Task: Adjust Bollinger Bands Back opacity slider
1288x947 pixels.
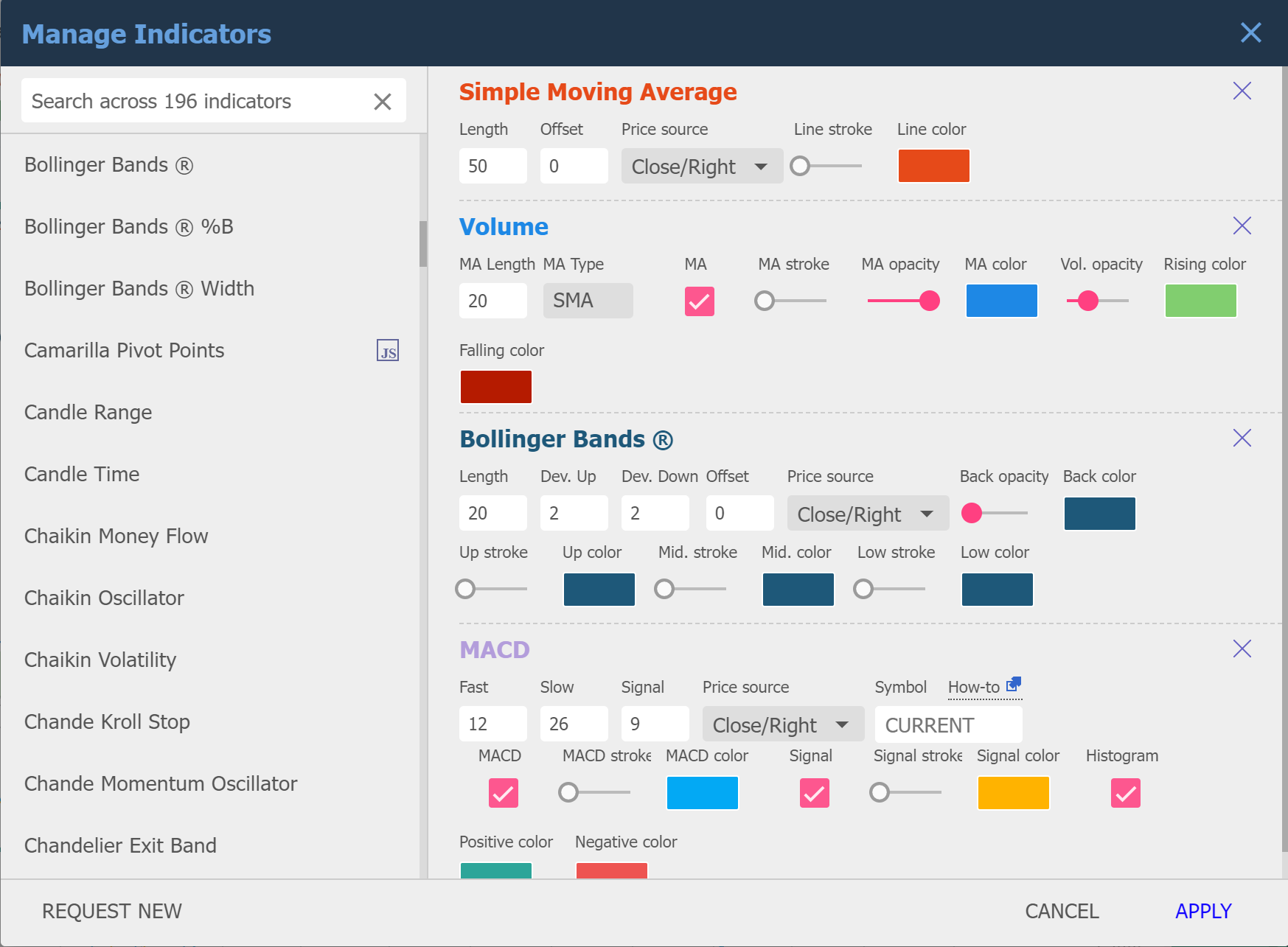Action: [x=995, y=513]
